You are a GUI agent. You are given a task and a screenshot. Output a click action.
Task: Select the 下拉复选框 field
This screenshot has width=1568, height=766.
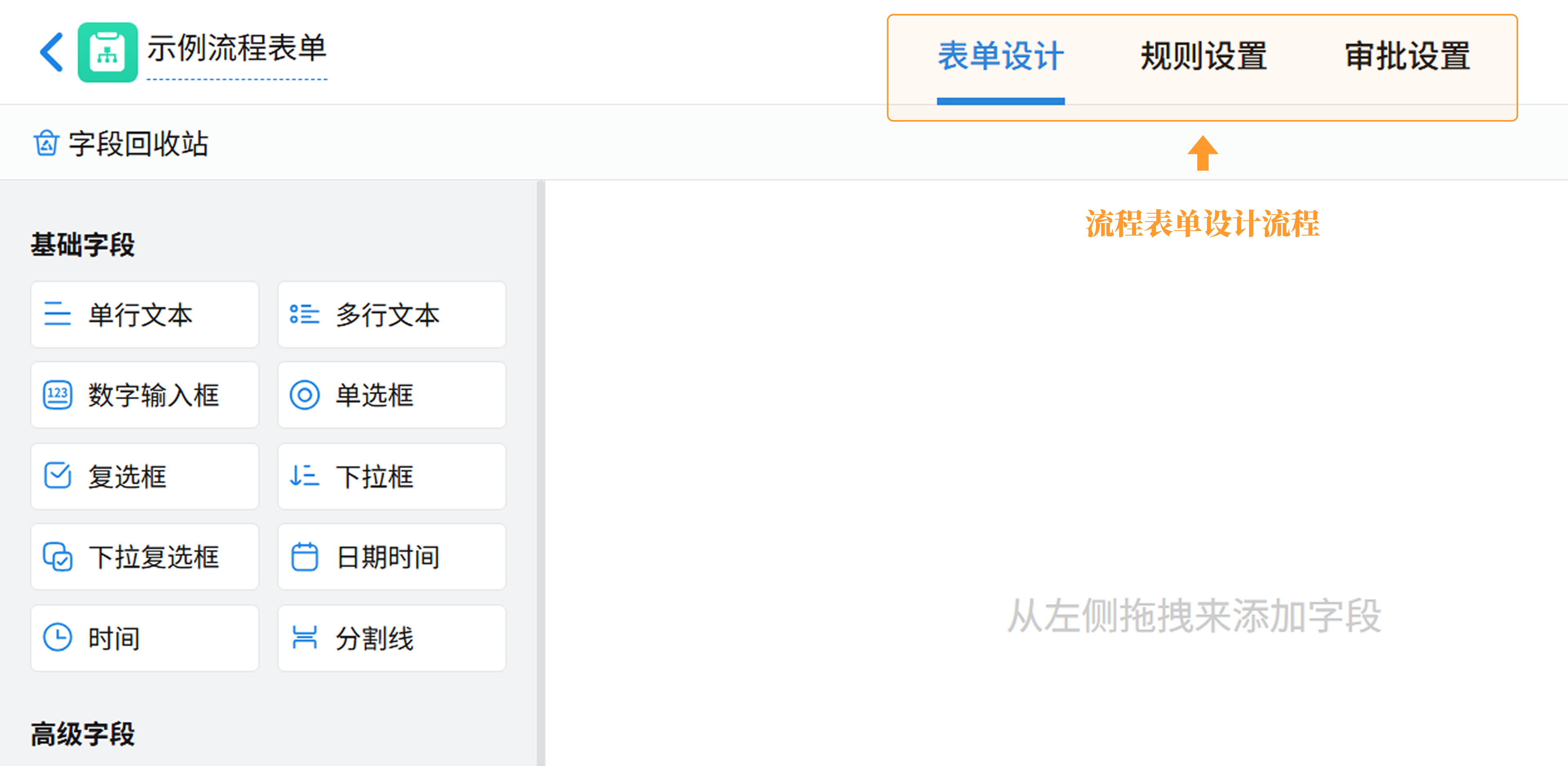click(144, 557)
